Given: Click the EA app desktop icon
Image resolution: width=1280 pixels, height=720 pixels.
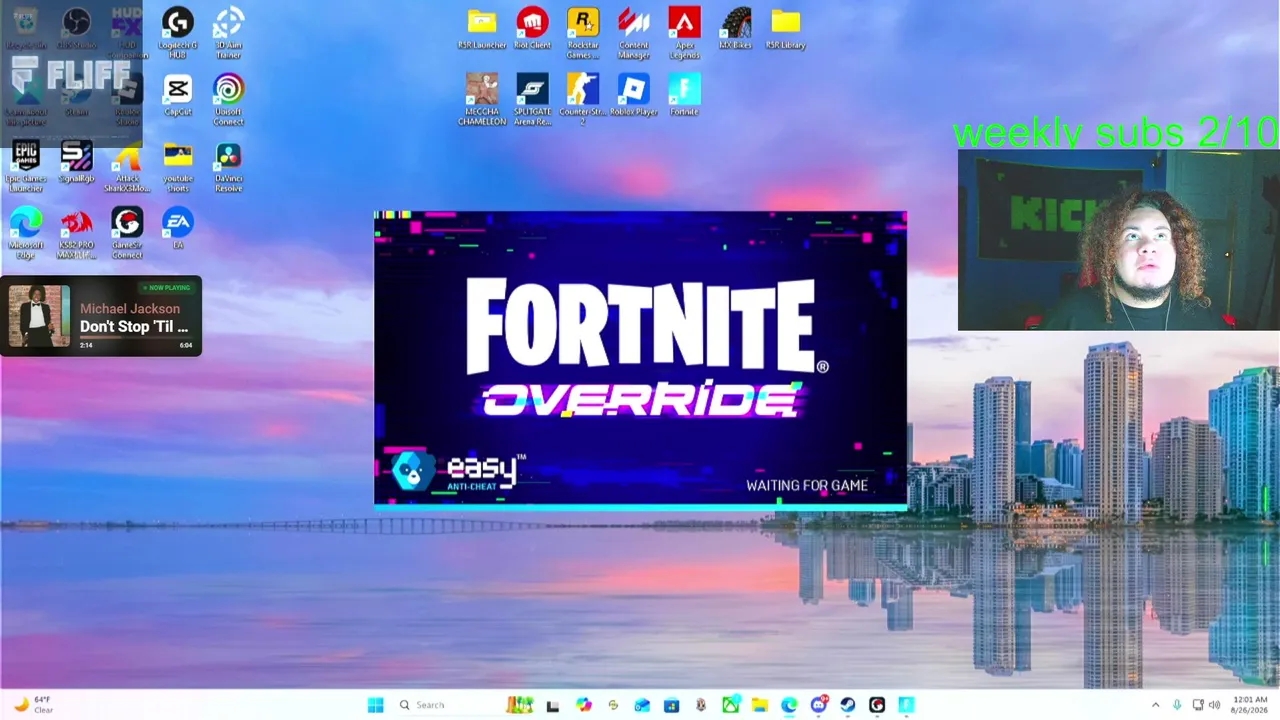Looking at the screenshot, I should (x=177, y=228).
